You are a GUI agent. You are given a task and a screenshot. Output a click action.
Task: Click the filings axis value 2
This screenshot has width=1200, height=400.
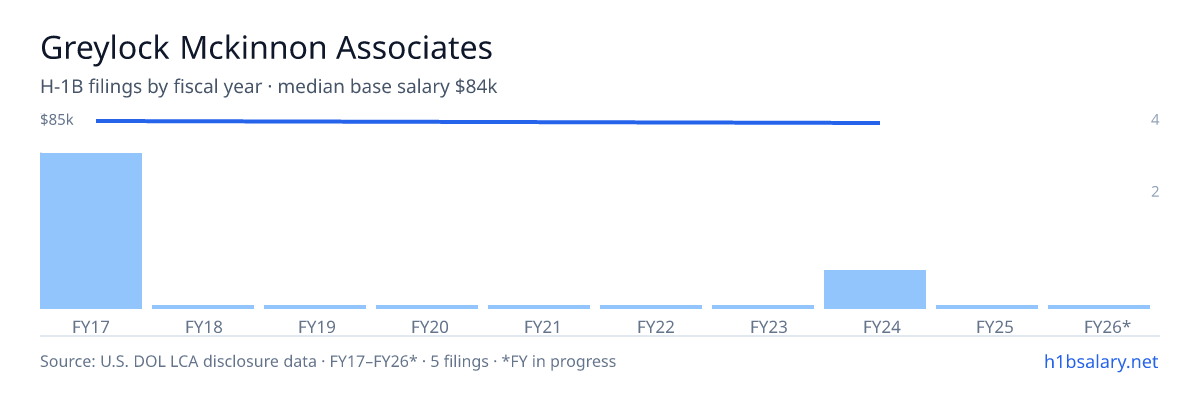[1155, 191]
